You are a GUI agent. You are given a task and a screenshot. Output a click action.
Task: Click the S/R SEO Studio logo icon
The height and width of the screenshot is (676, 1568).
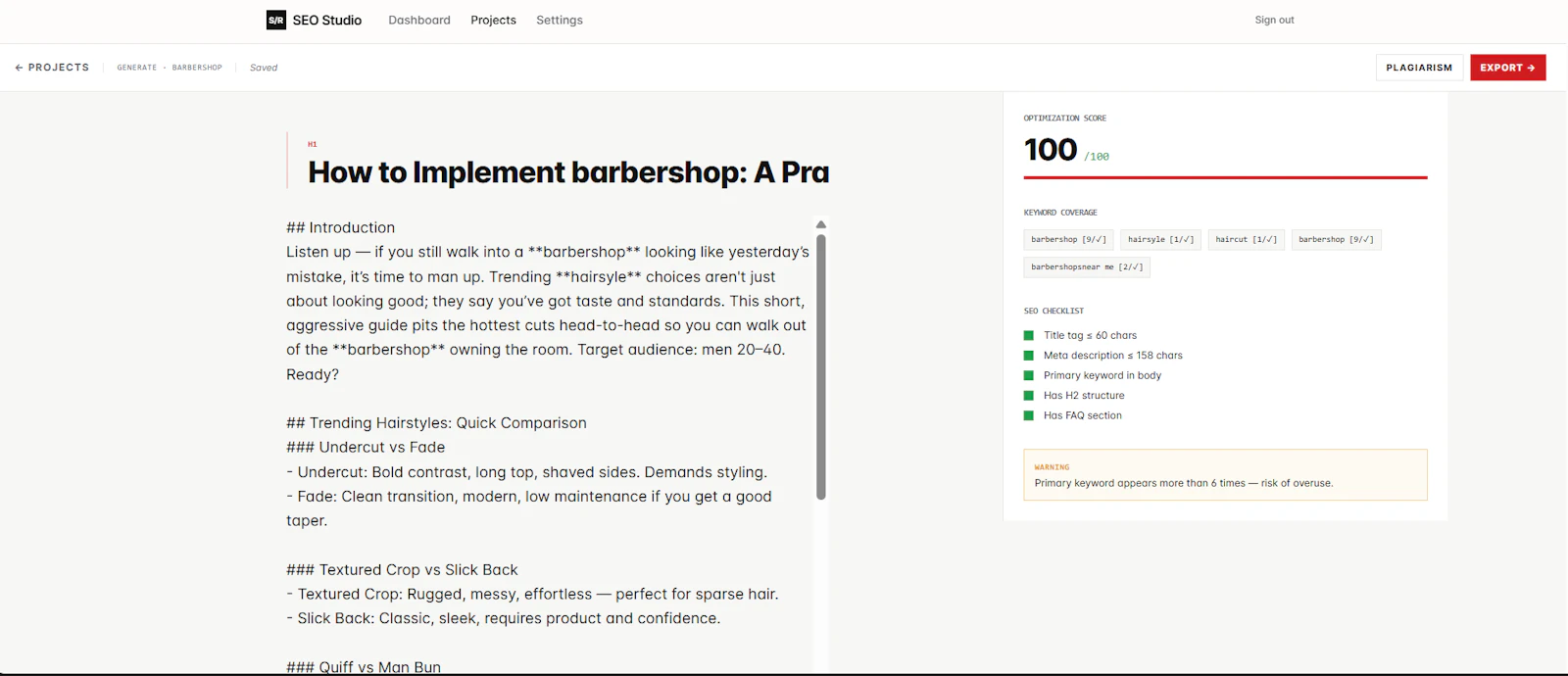pos(276,20)
